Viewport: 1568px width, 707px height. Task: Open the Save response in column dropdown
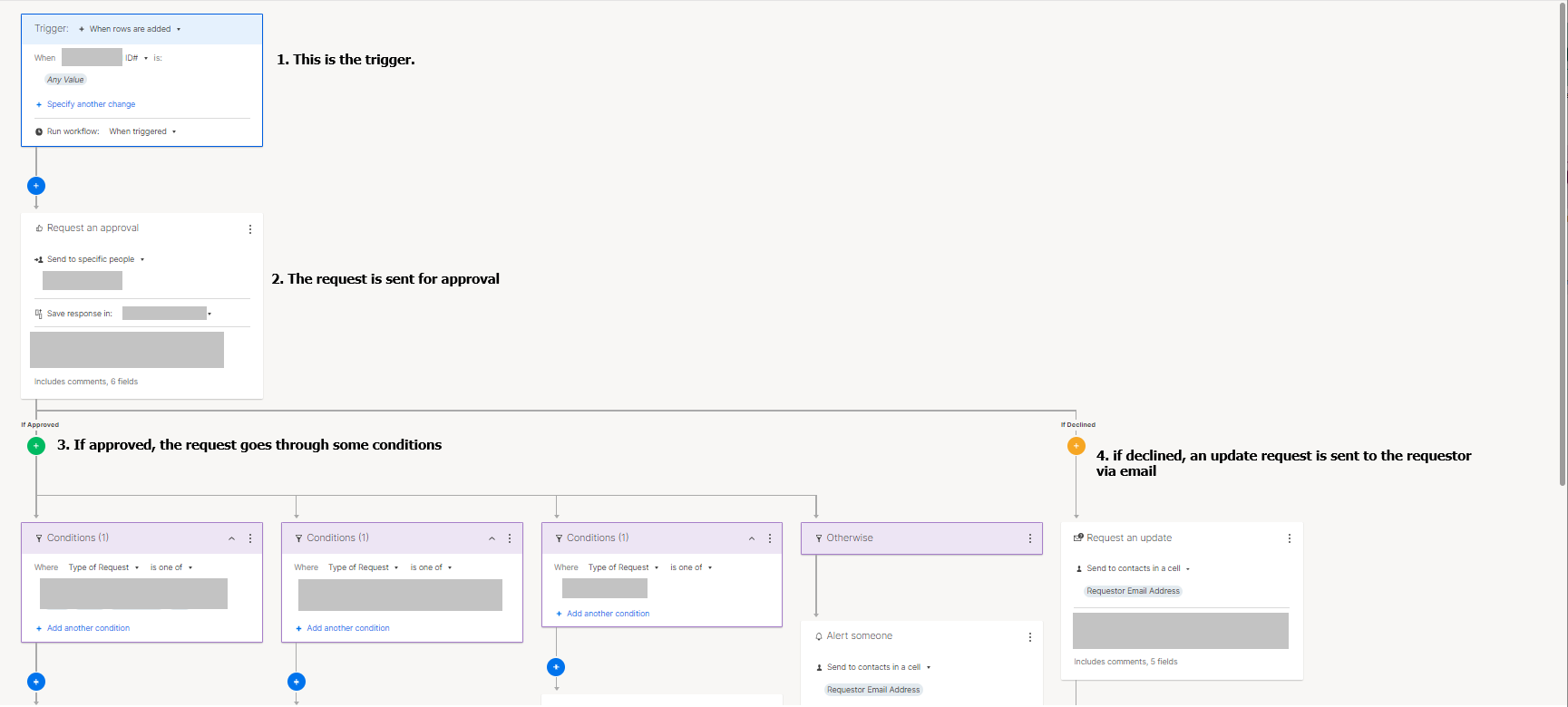click(167, 314)
